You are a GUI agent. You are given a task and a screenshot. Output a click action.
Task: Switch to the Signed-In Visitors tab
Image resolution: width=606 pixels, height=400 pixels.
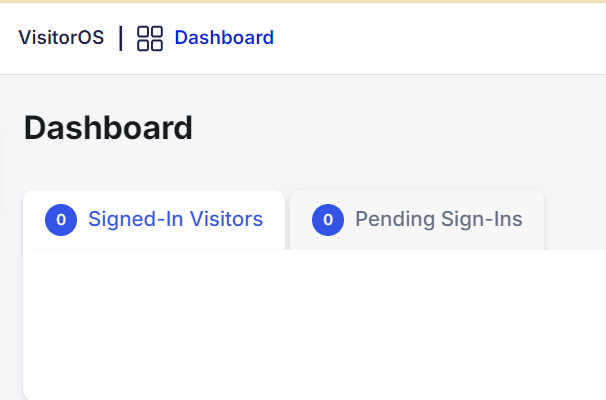point(154,220)
